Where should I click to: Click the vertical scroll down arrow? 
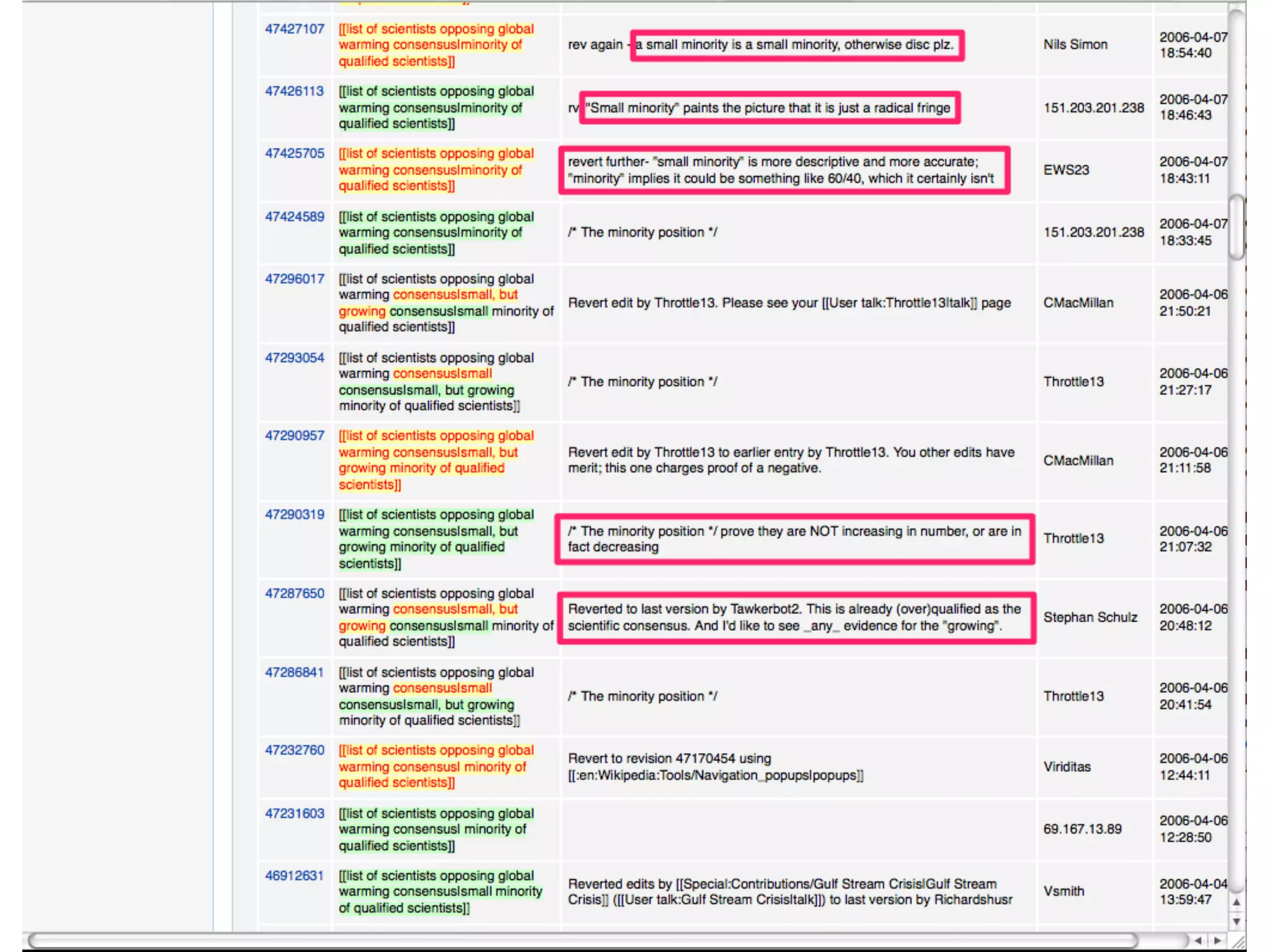click(x=1237, y=922)
